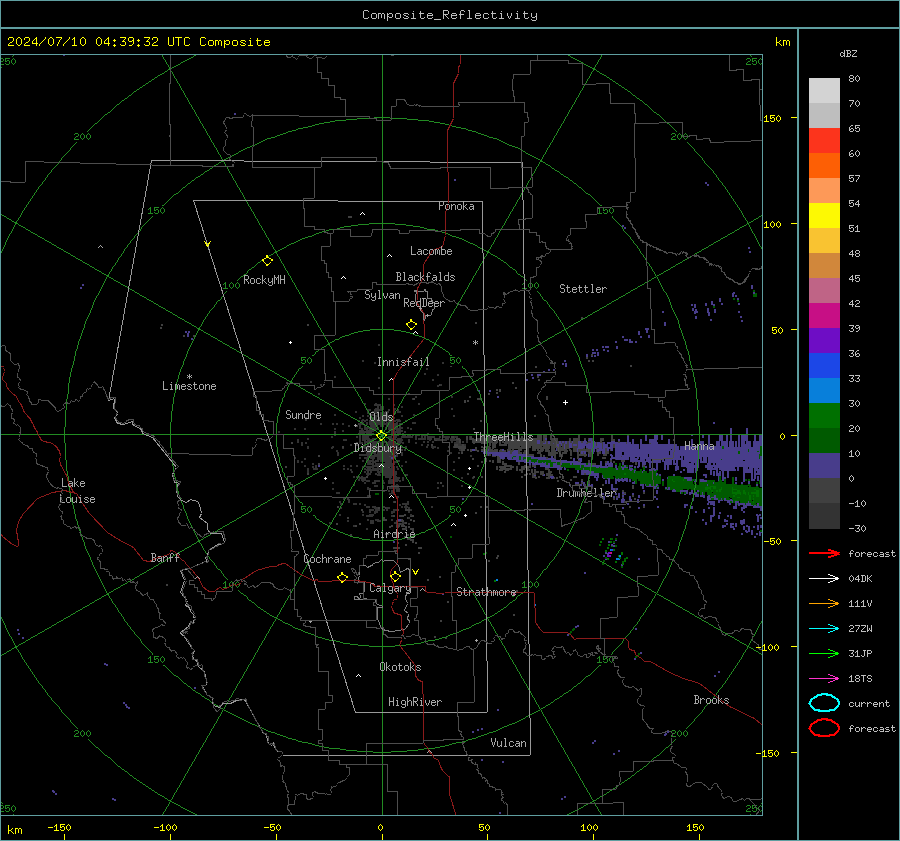Pick the red 65-60 dBZ color band
900x841 pixels.
(x=824, y=141)
